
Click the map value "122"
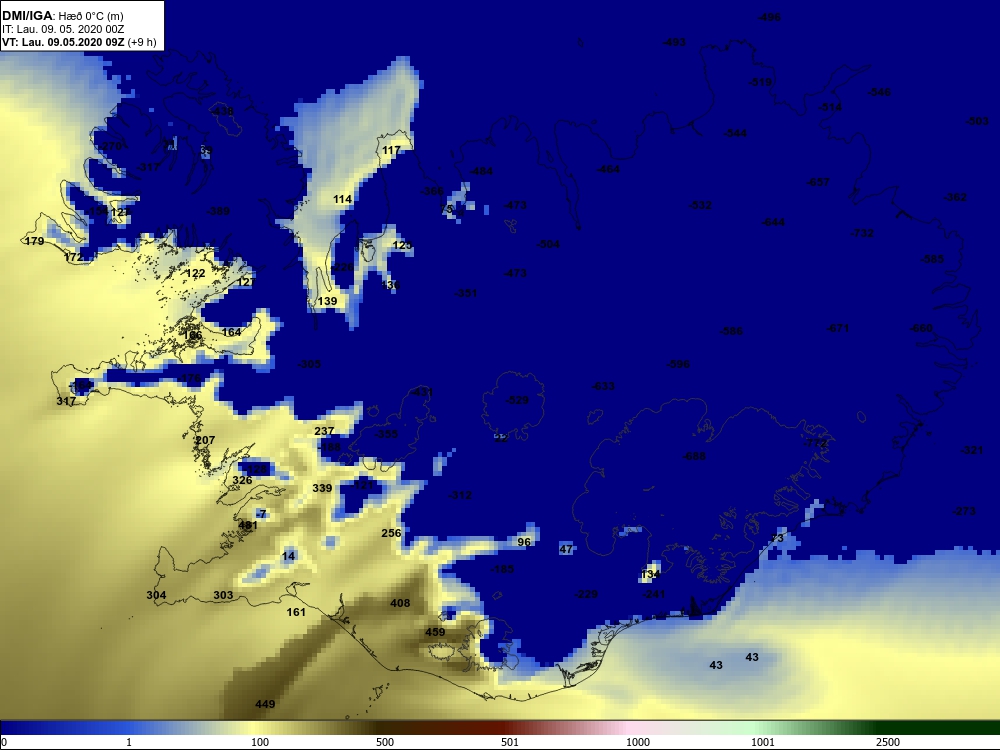[196, 273]
